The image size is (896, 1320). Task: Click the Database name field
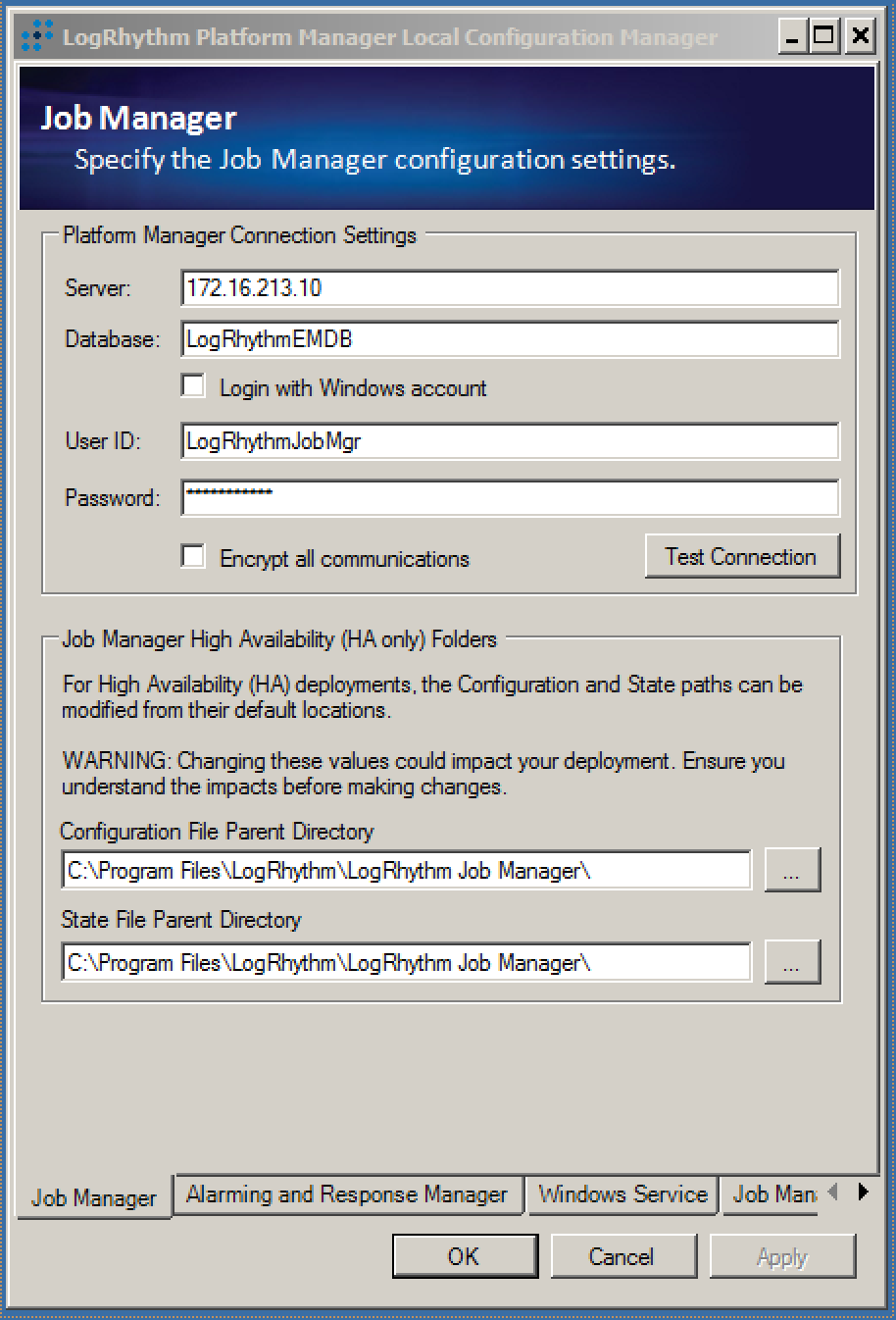510,339
